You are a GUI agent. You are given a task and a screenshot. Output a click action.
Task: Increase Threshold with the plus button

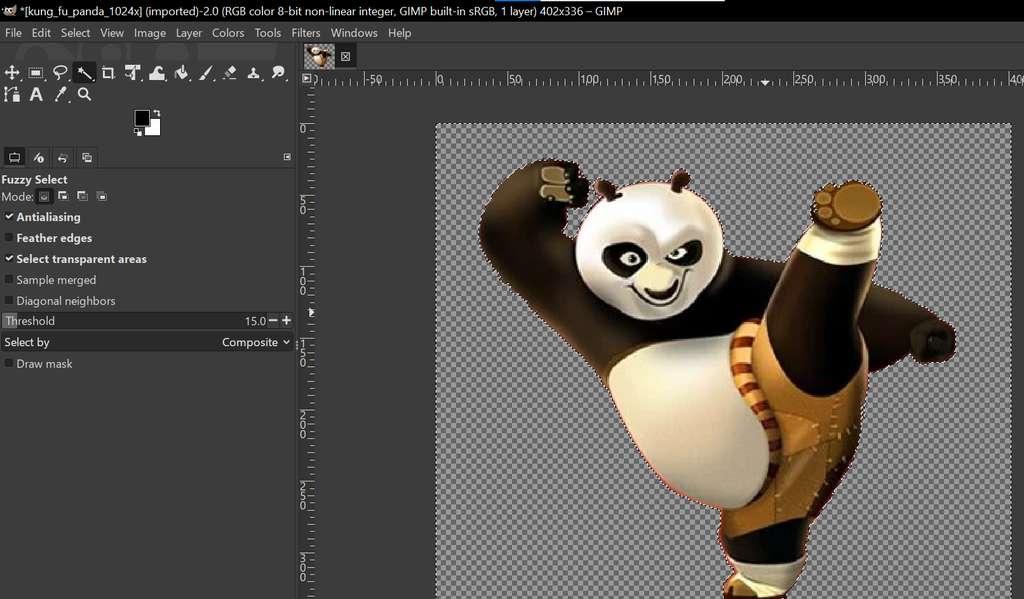click(286, 321)
